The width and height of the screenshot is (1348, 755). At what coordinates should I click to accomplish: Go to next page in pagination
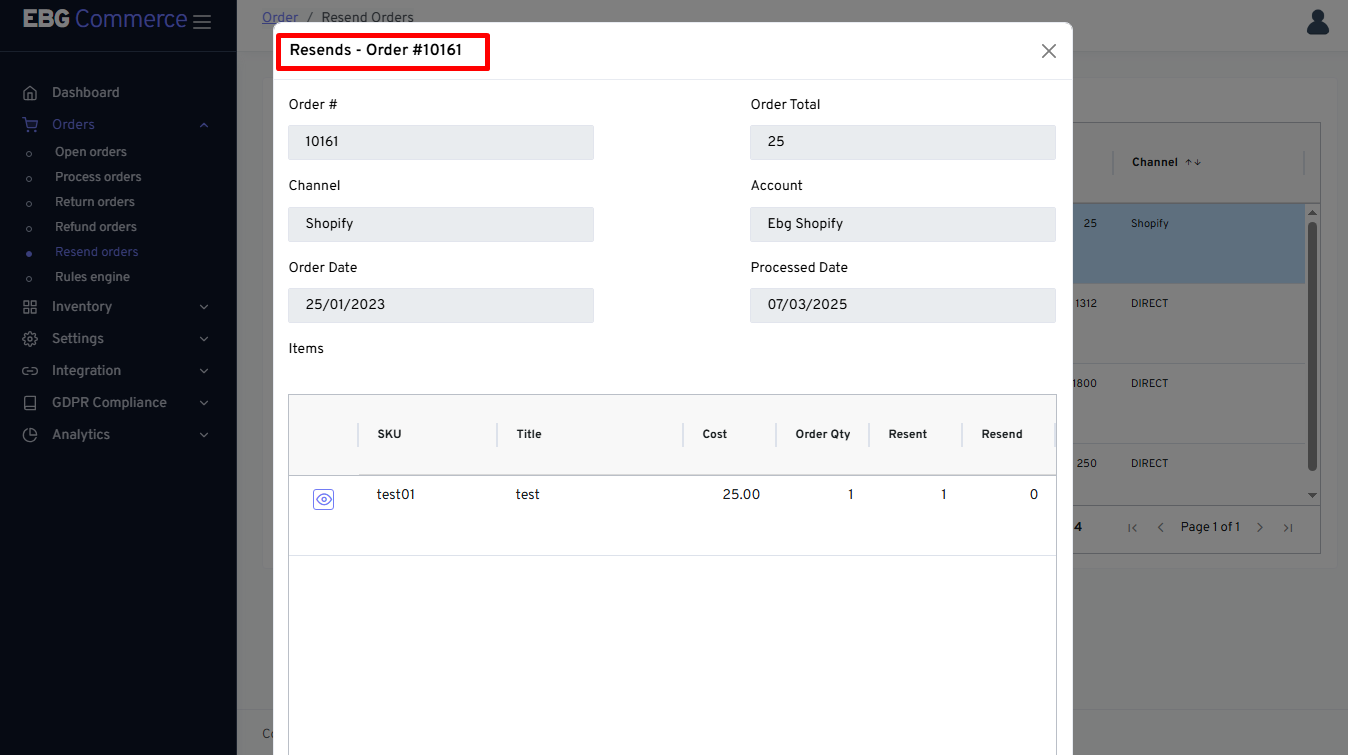click(x=1260, y=527)
